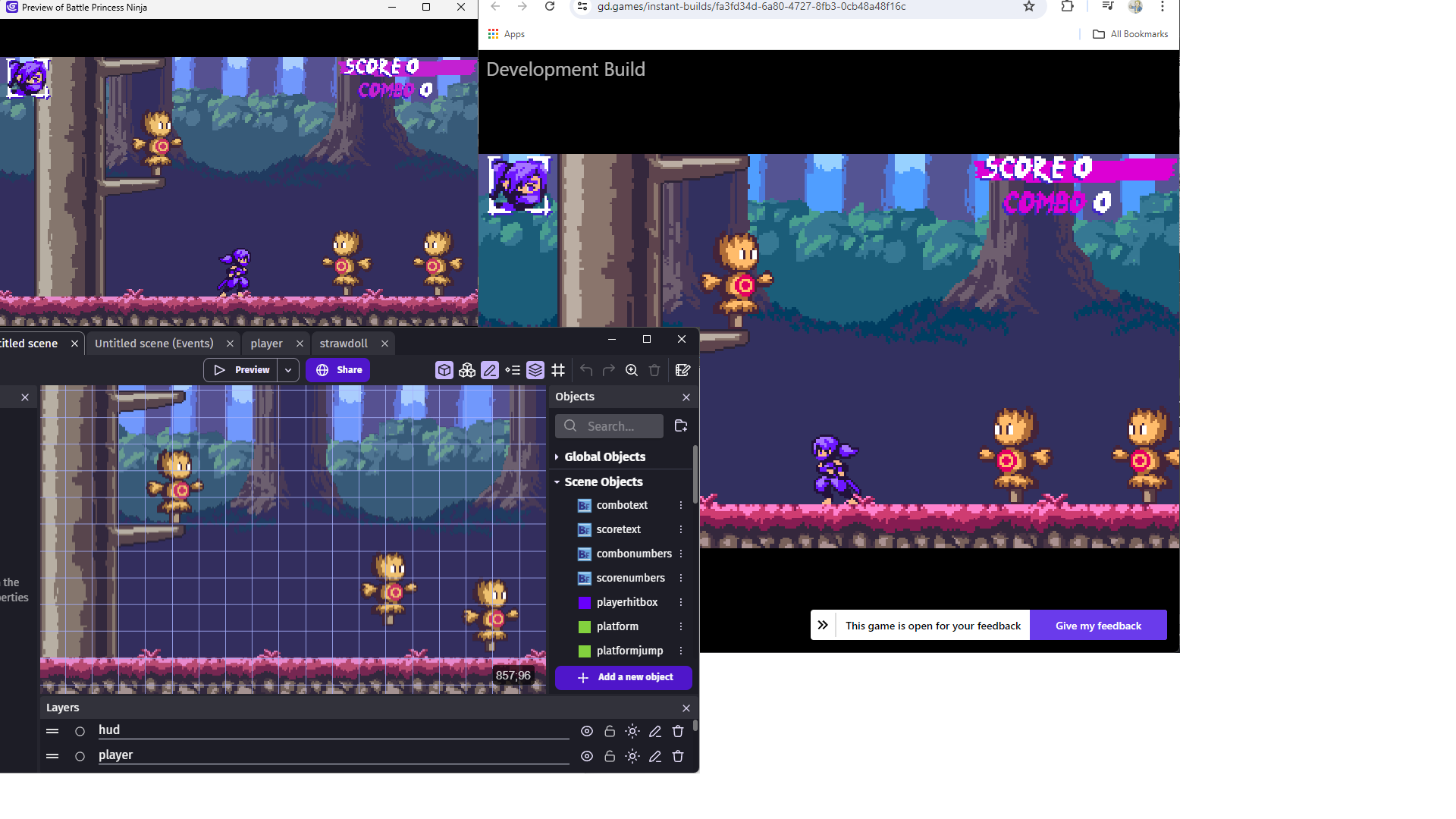Screen dimensions: 1456x819
Task: Click Add a new object button
Action: [x=623, y=677]
